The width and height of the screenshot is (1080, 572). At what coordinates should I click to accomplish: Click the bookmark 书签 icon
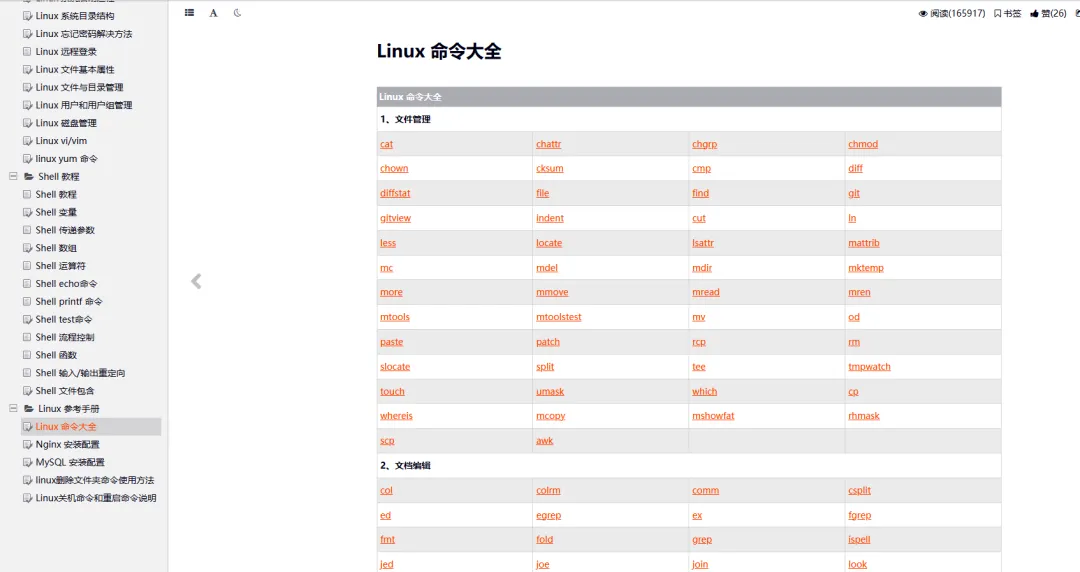(x=1007, y=13)
